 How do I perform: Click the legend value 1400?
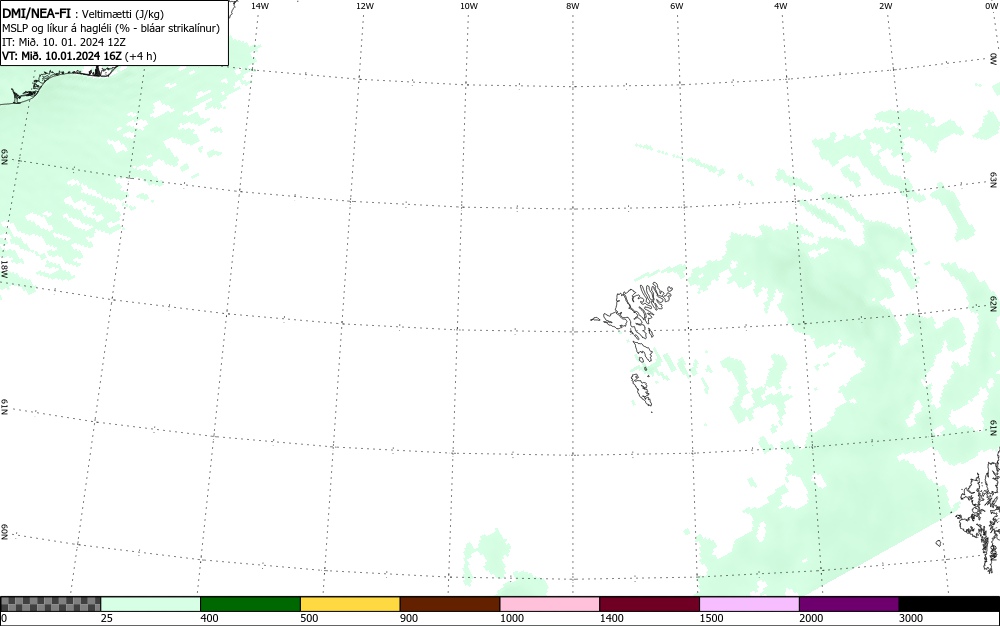(612, 618)
